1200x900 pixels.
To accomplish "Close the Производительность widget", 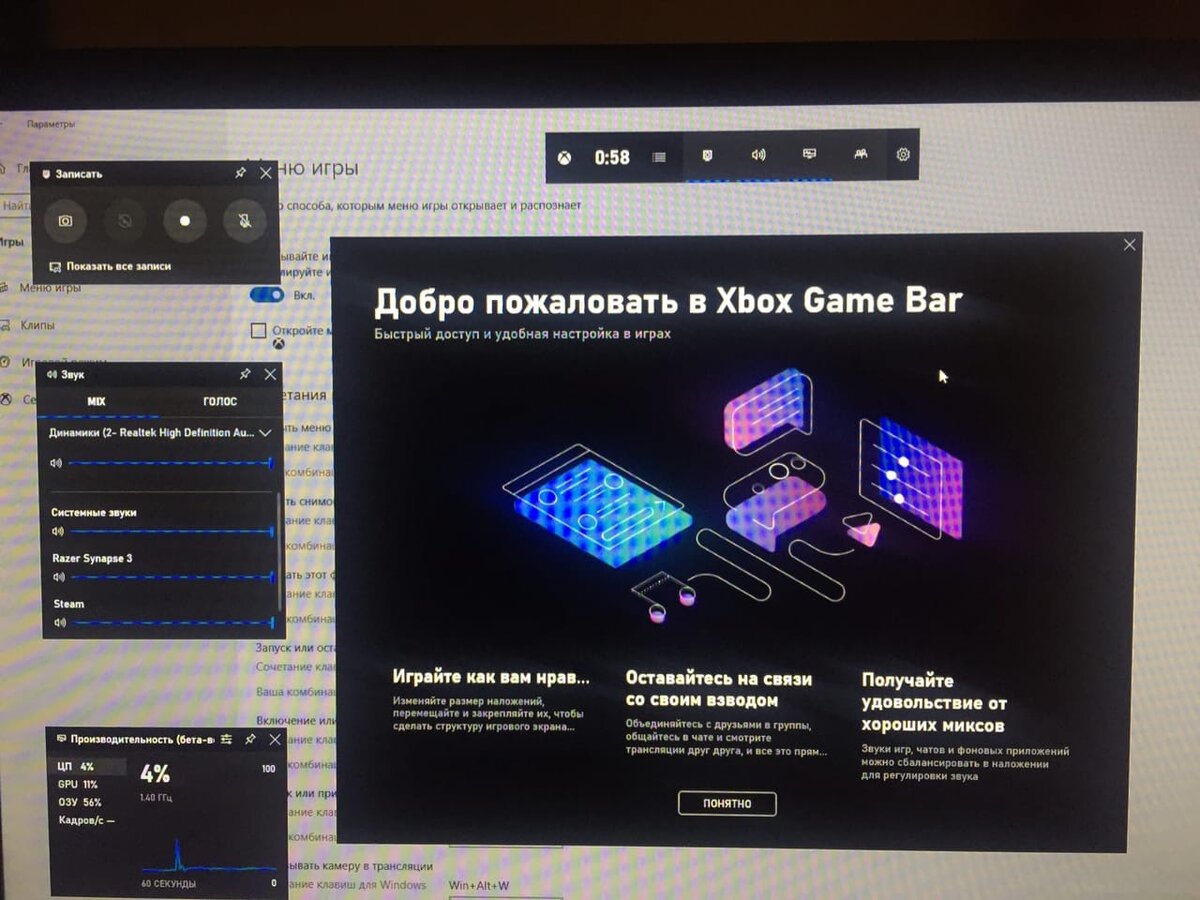I will (273, 739).
